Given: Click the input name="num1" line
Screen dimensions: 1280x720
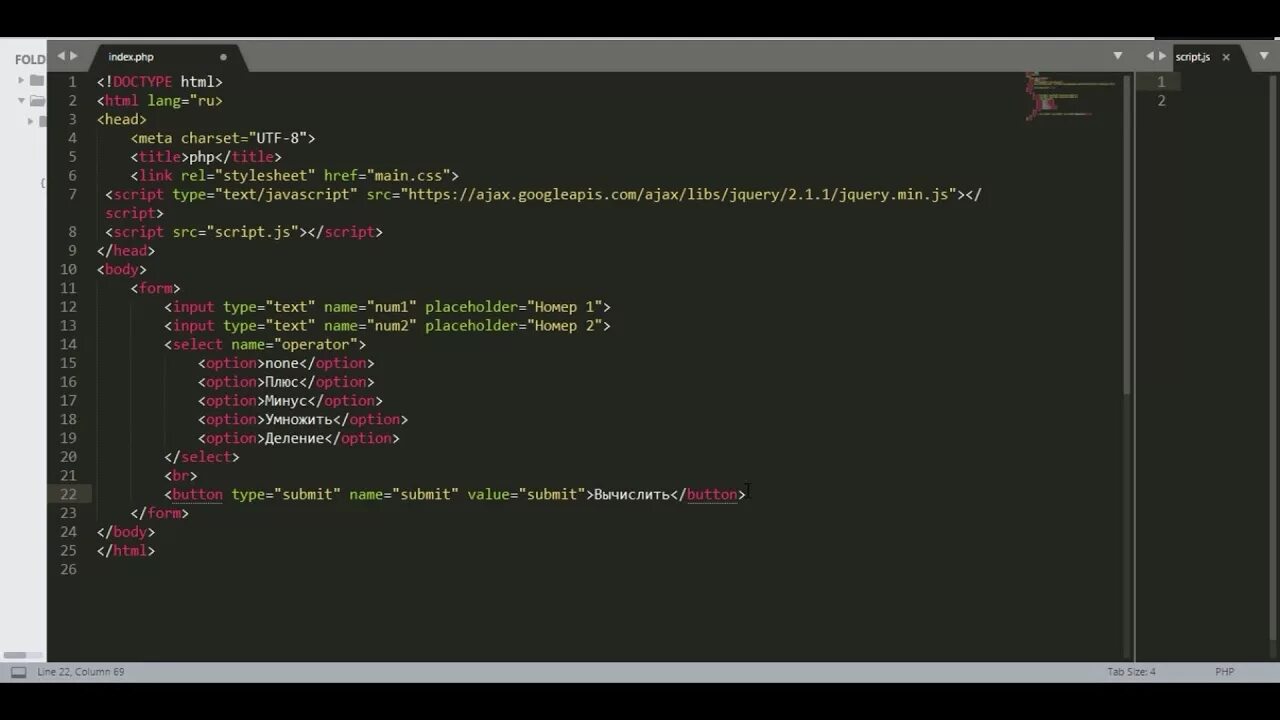Looking at the screenshot, I should (388, 307).
